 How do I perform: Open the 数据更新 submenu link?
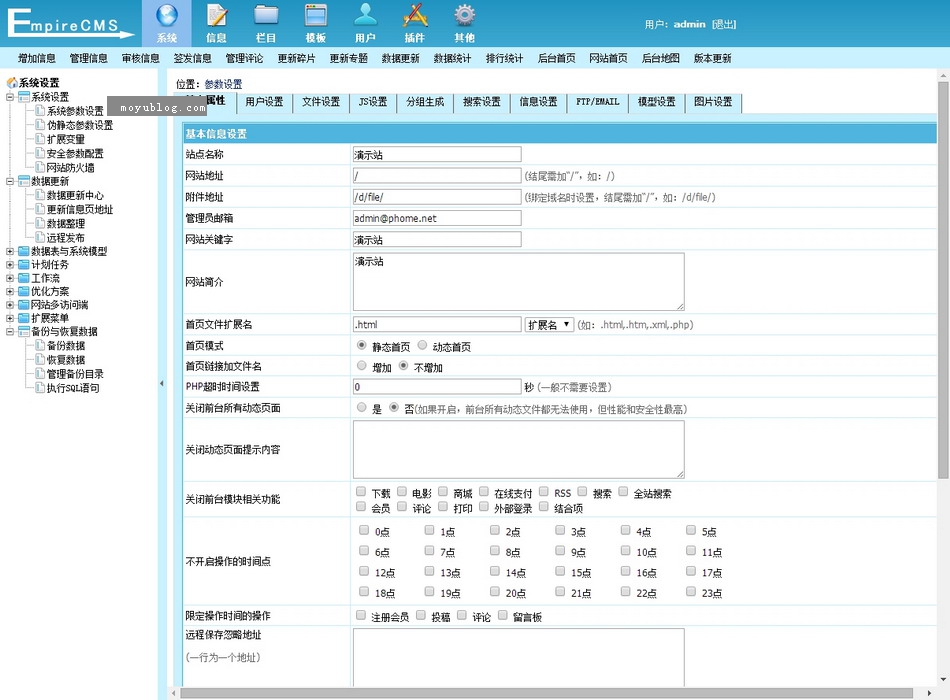point(400,58)
